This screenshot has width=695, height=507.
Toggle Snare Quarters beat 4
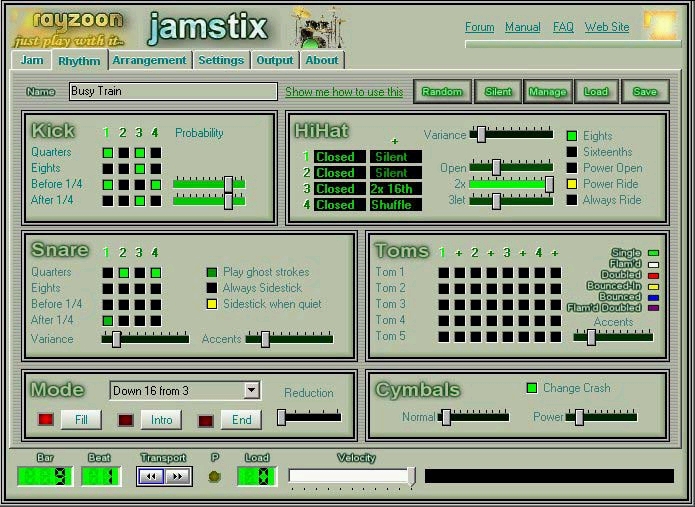156,273
